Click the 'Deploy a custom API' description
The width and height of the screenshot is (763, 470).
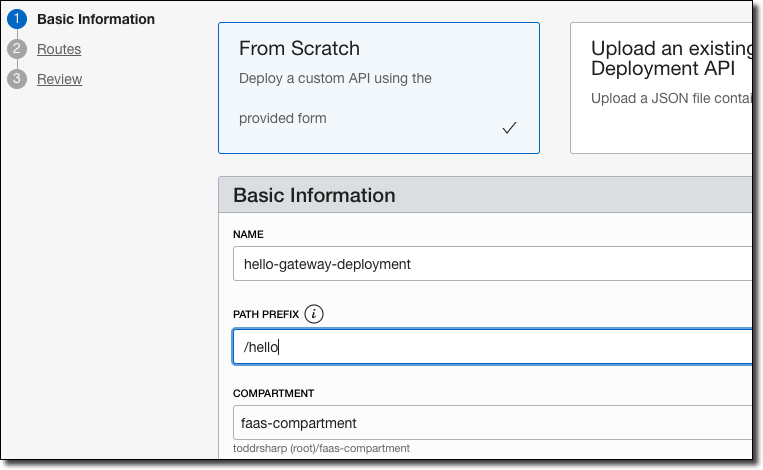pos(335,78)
